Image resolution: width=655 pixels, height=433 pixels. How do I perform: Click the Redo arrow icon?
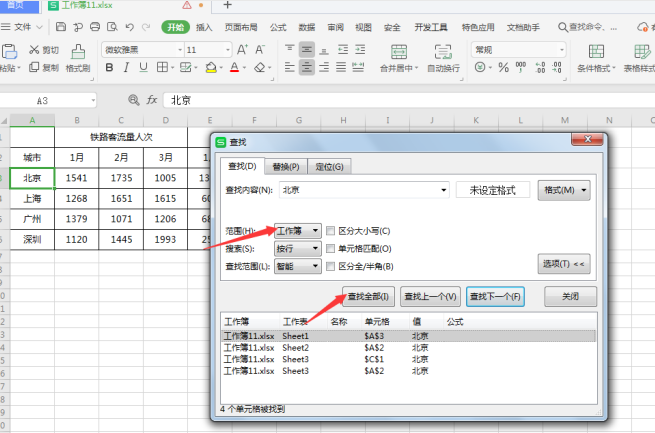tap(146, 27)
